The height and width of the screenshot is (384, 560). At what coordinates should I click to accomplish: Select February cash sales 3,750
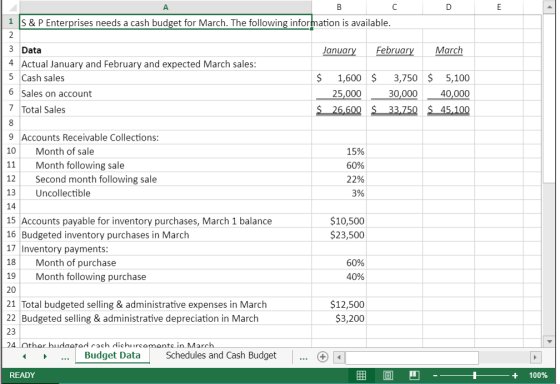[x=394, y=78]
